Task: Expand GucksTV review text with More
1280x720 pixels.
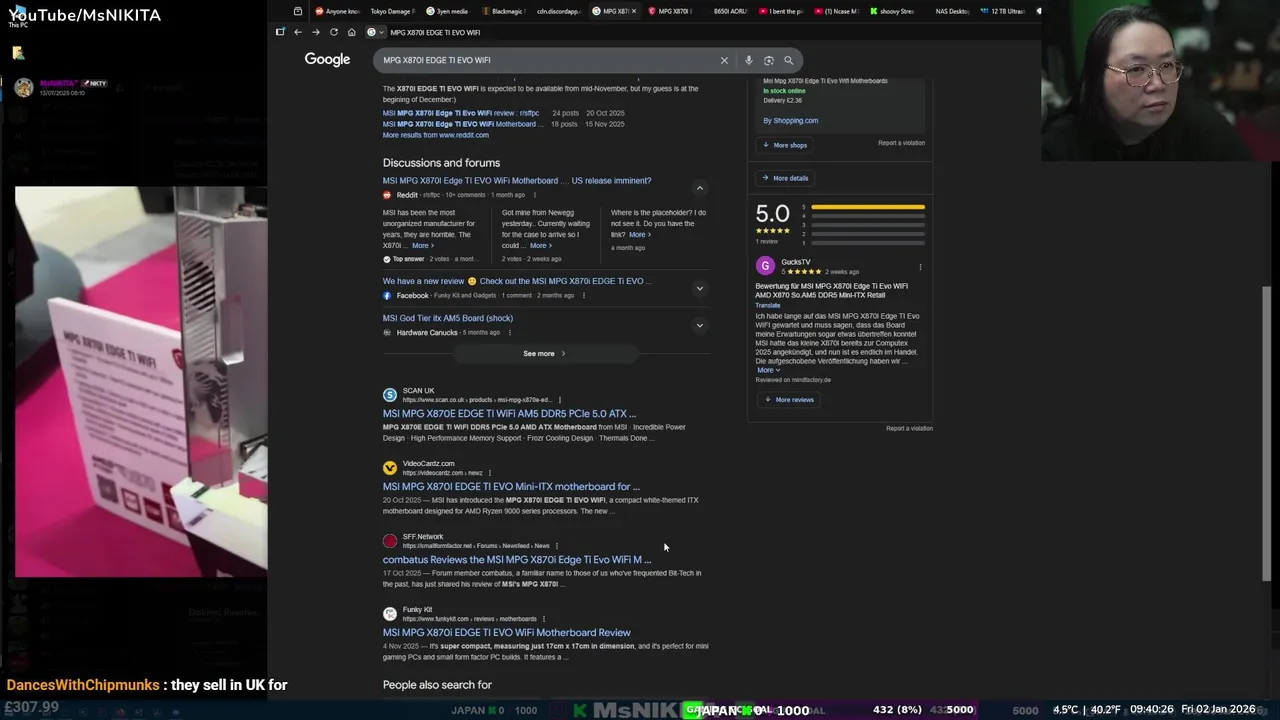Action: pyautogui.click(x=768, y=370)
